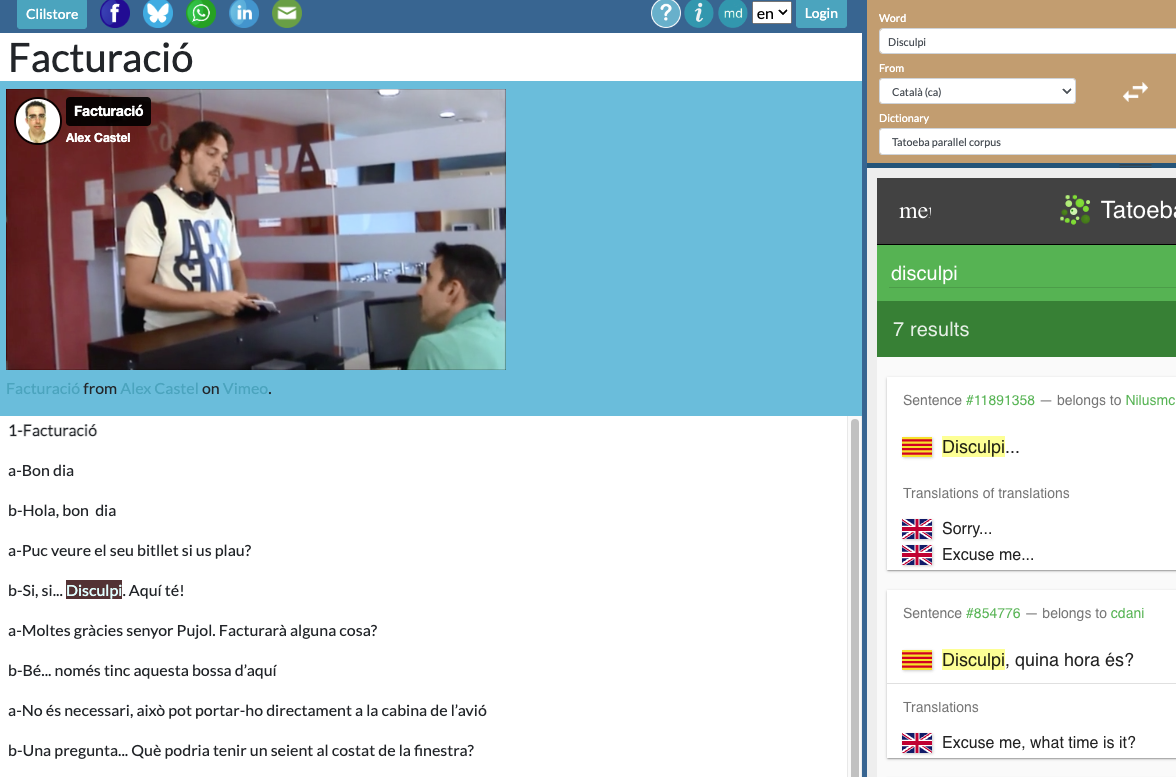Open sentence #11891358 link
1176x777 pixels.
point(1000,400)
